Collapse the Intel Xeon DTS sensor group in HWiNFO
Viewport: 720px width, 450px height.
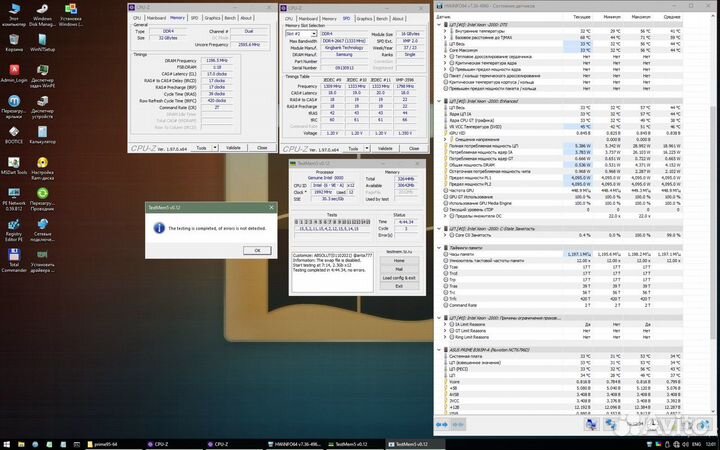439,25
